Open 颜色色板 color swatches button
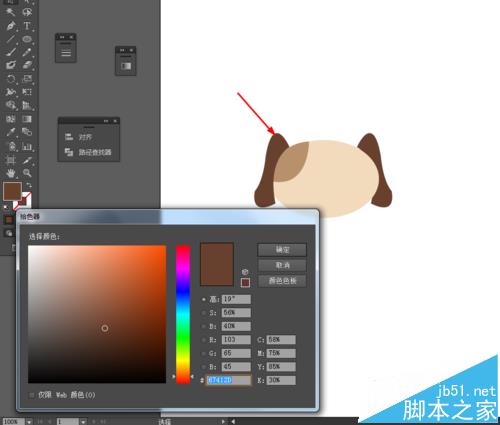 282,281
